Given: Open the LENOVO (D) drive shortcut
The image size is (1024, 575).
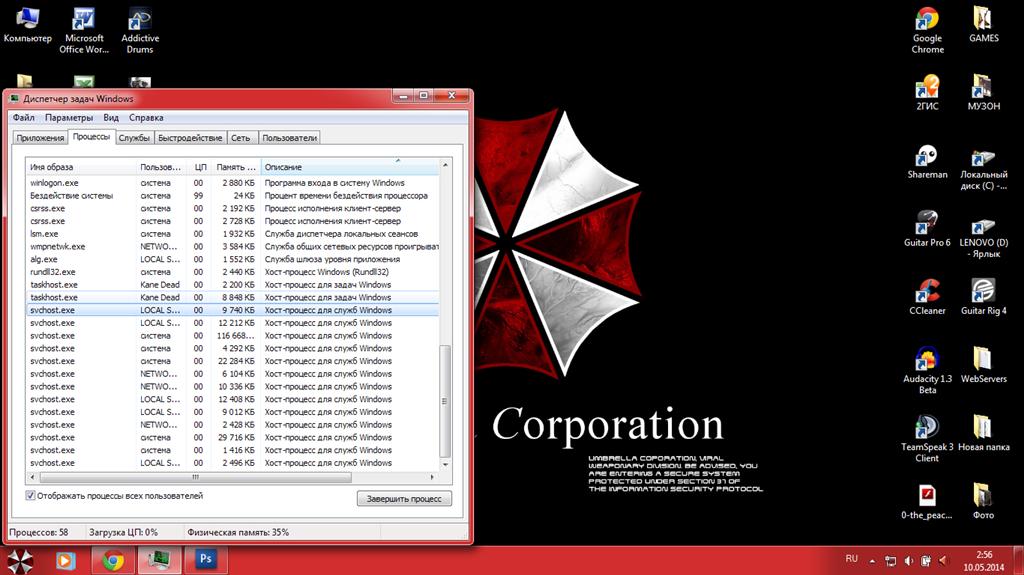Looking at the screenshot, I should click(x=984, y=237).
